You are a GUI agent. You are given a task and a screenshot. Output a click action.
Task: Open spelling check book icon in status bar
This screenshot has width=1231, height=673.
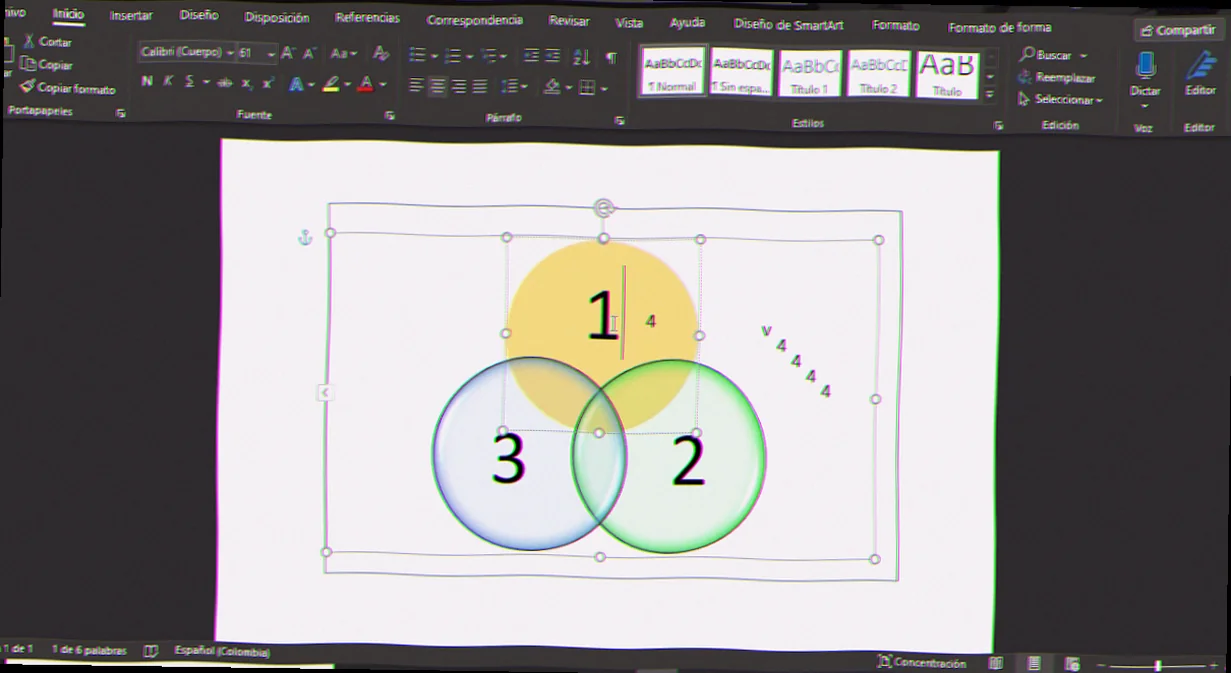151,651
